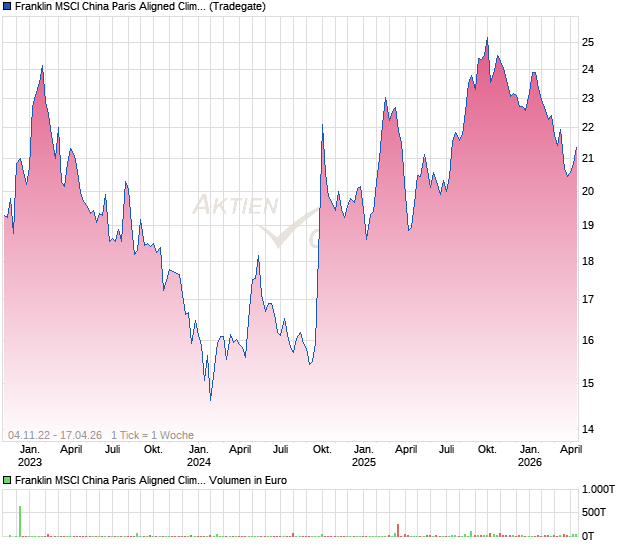The height and width of the screenshot is (546, 620).
Task: Click the date range text '04.11.22 - 17.04.26'
Action: (55, 435)
